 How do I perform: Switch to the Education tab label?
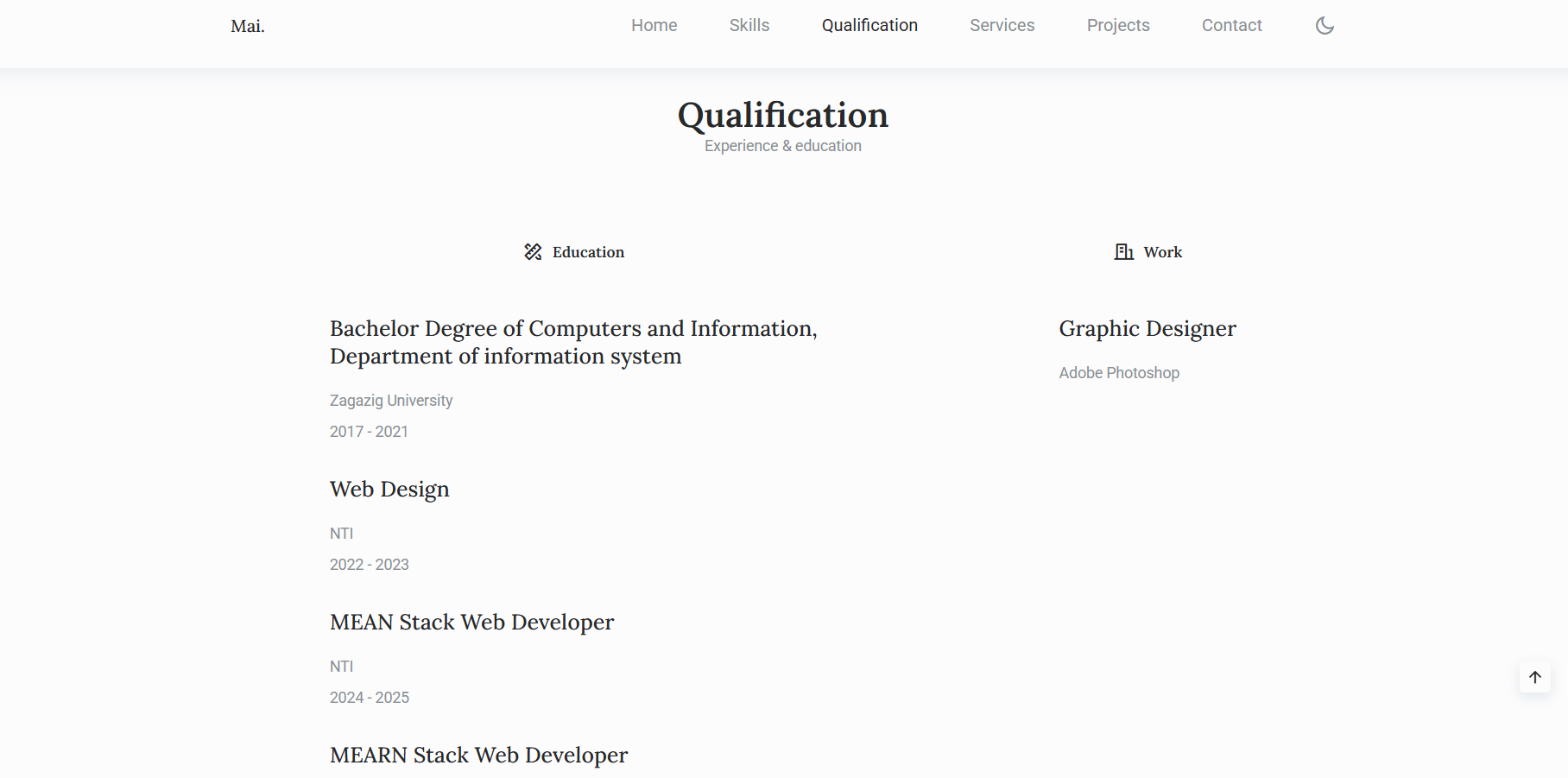tap(588, 252)
